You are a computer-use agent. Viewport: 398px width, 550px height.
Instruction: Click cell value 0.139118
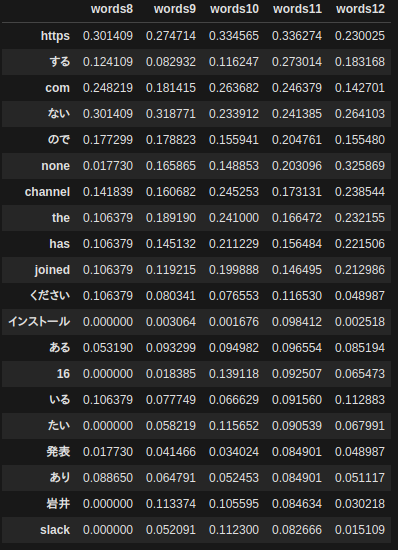[x=234, y=374]
